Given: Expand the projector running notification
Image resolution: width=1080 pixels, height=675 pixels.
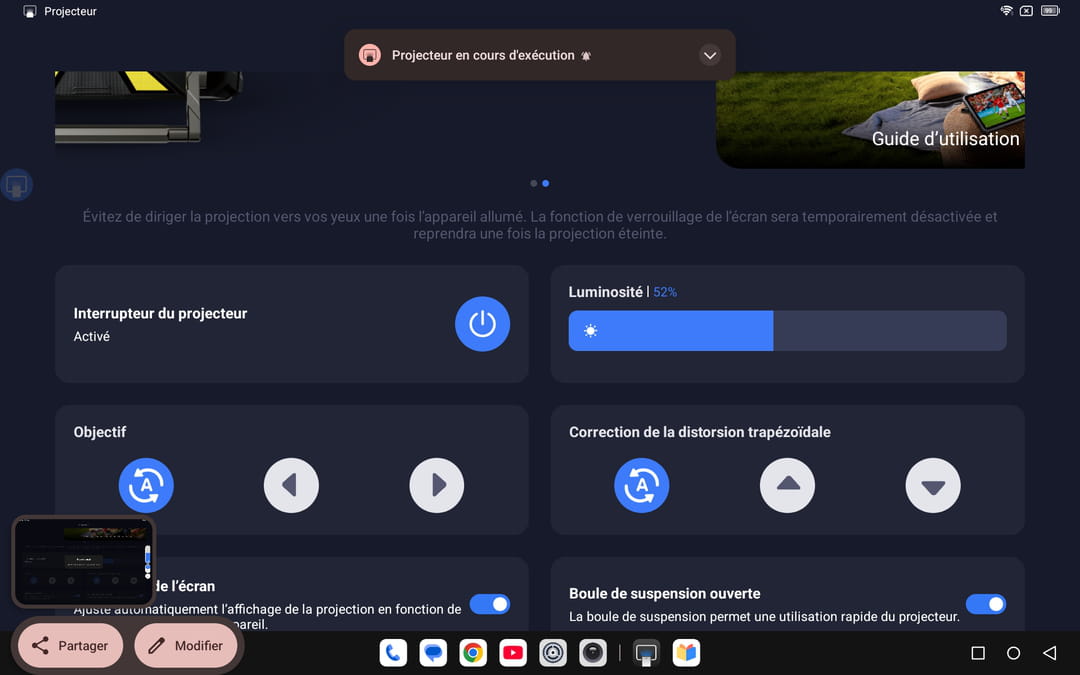Looking at the screenshot, I should (710, 55).
